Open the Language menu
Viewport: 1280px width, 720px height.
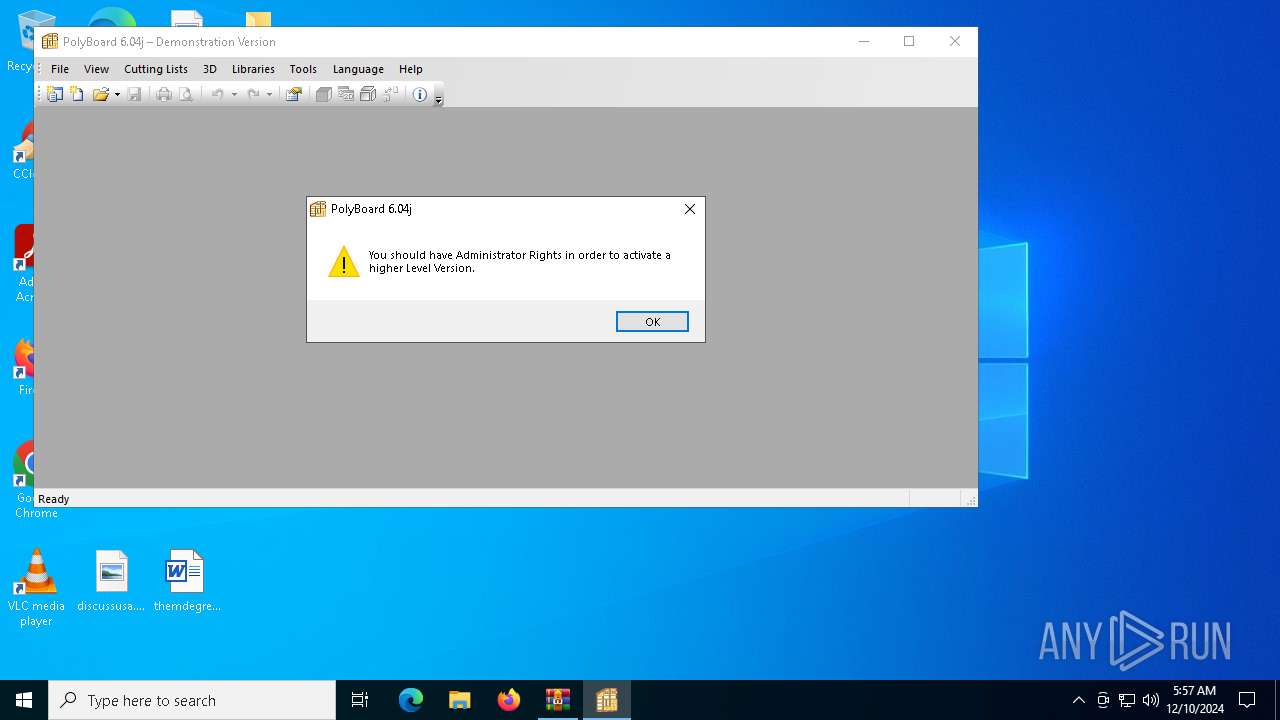(x=358, y=69)
